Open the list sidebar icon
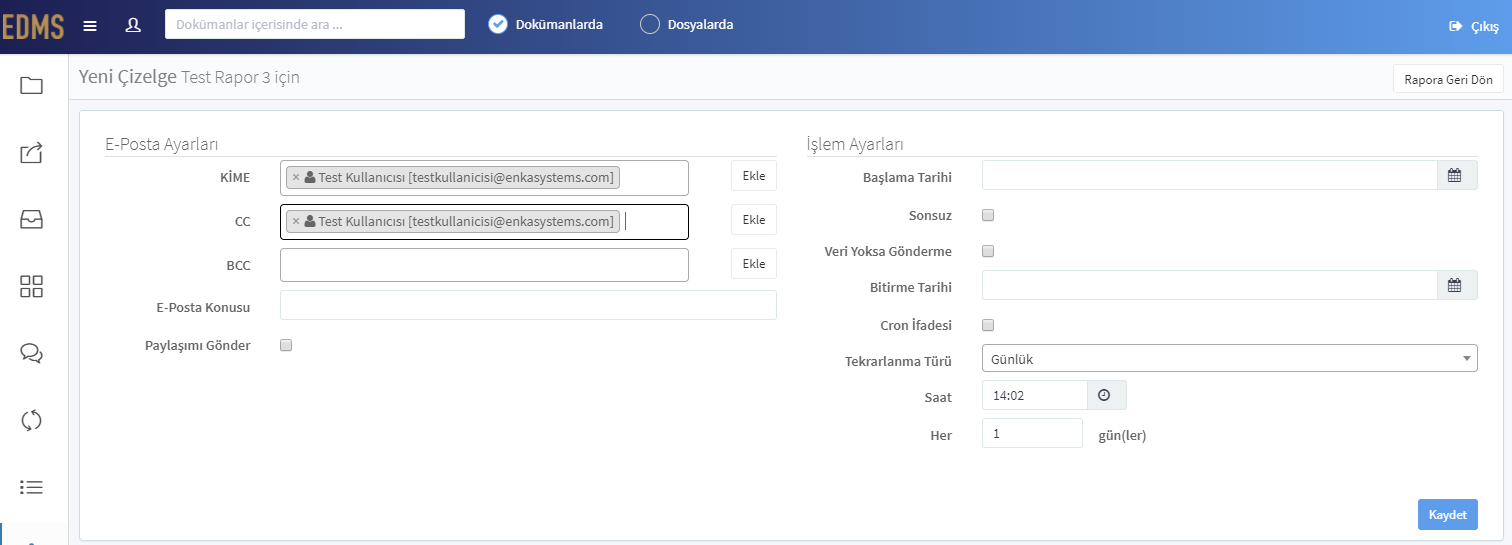1512x545 pixels. coord(31,487)
